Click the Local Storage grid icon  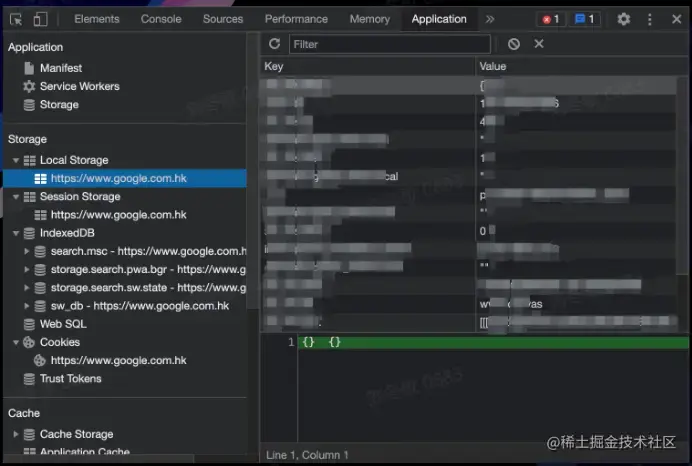[30, 160]
